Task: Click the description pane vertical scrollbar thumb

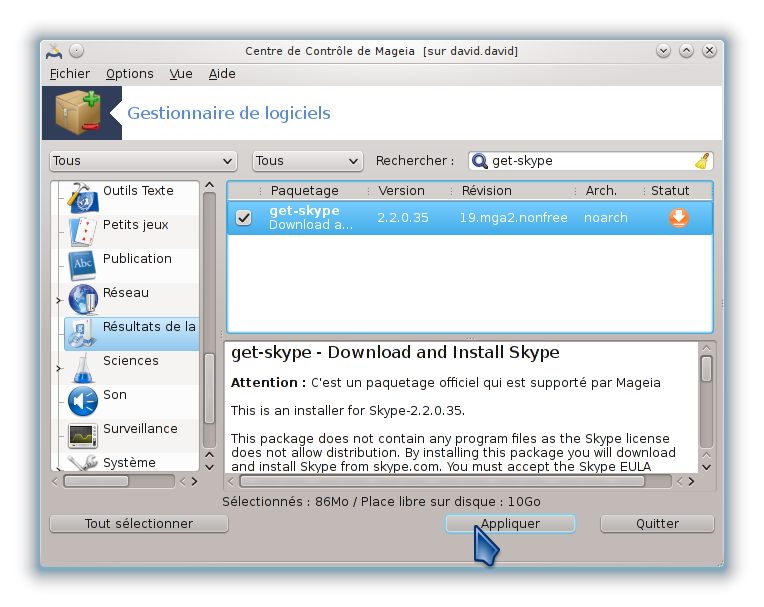Action: pos(706,369)
